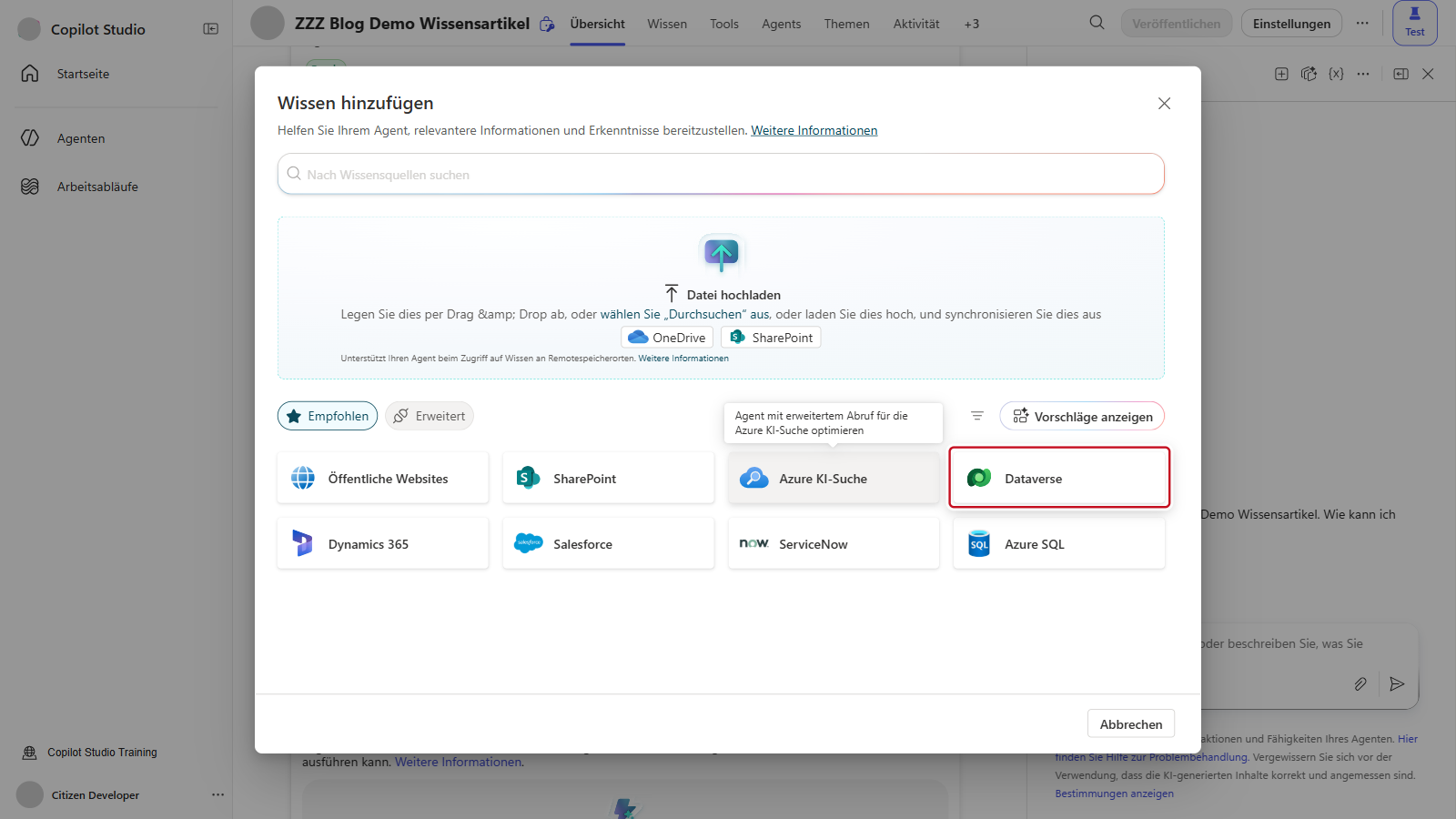Viewport: 1456px width, 819px height.
Task: Open Einstellungen settings button
Action: click(x=1291, y=24)
